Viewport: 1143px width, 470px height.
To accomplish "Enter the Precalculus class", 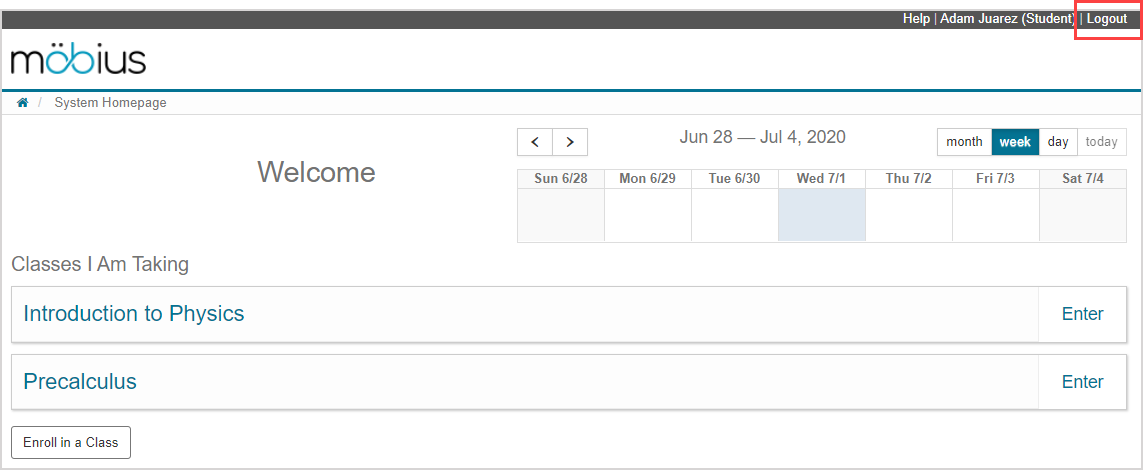I will pyautogui.click(x=1082, y=382).
